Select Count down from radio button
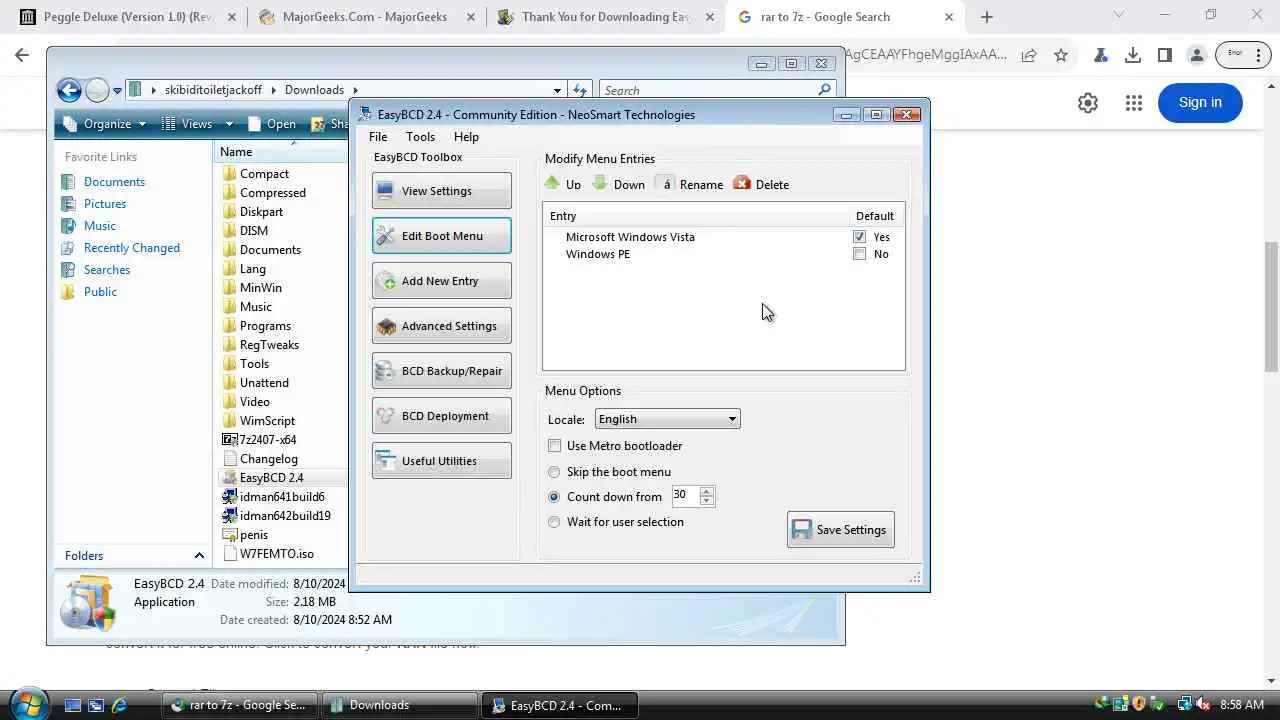Screen dimensions: 1280x720 pyautogui.click(x=554, y=497)
